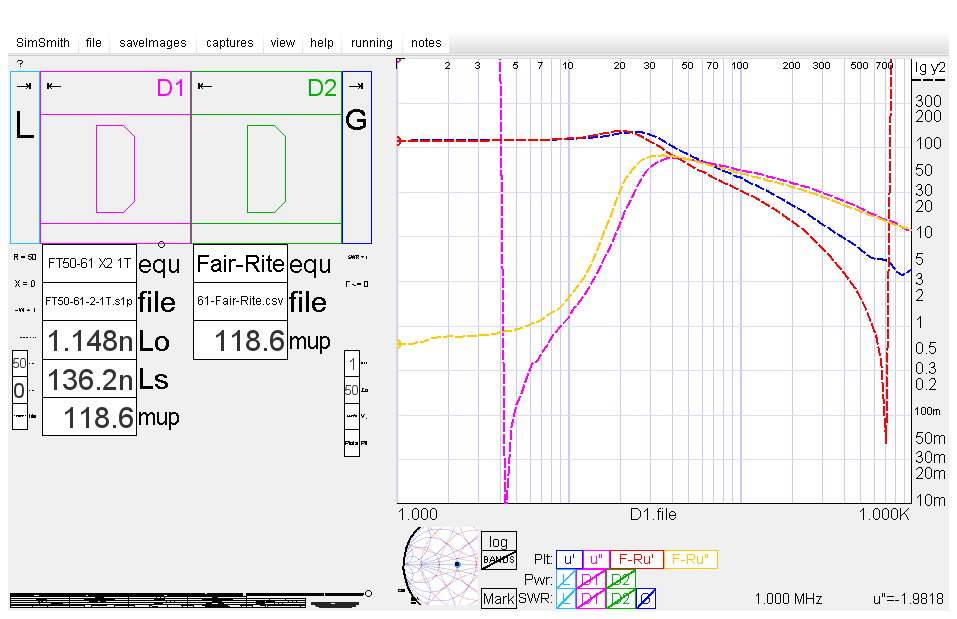Screen dimensions: 957x619
Task: Open the notes menu
Action: tap(426, 43)
